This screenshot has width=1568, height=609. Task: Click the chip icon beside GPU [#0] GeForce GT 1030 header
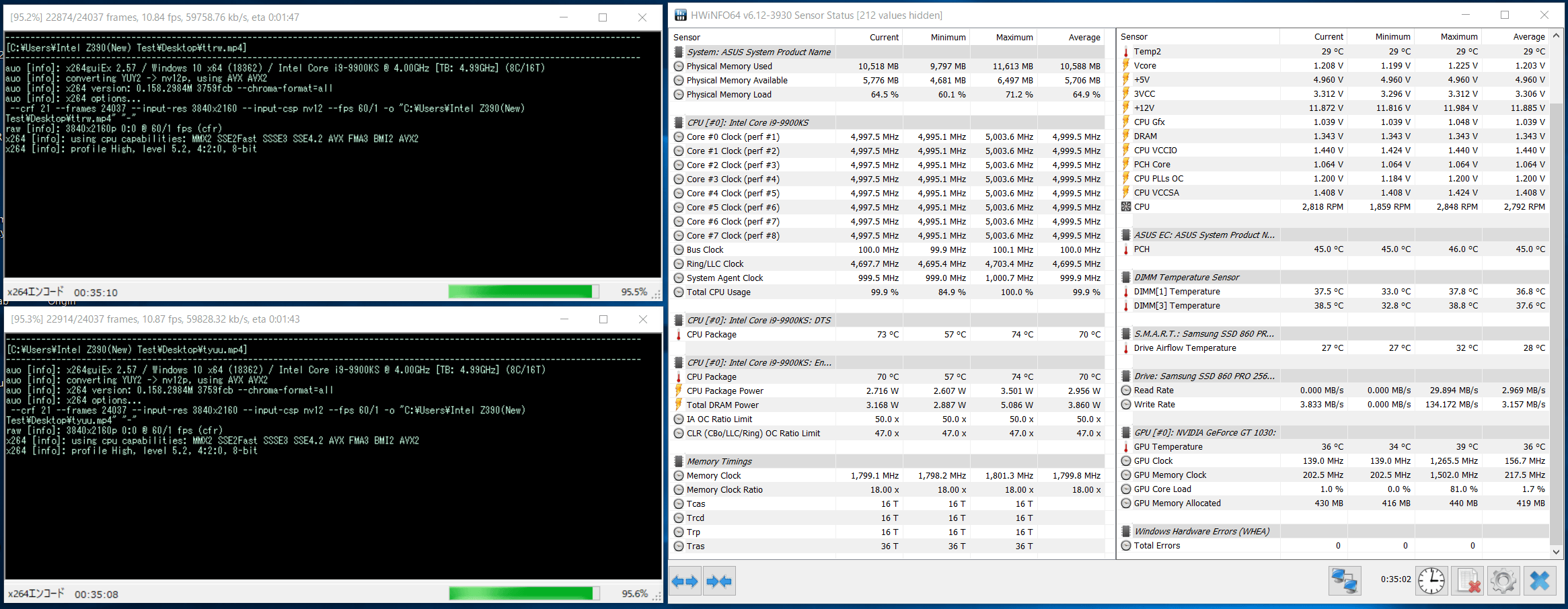pos(1126,432)
